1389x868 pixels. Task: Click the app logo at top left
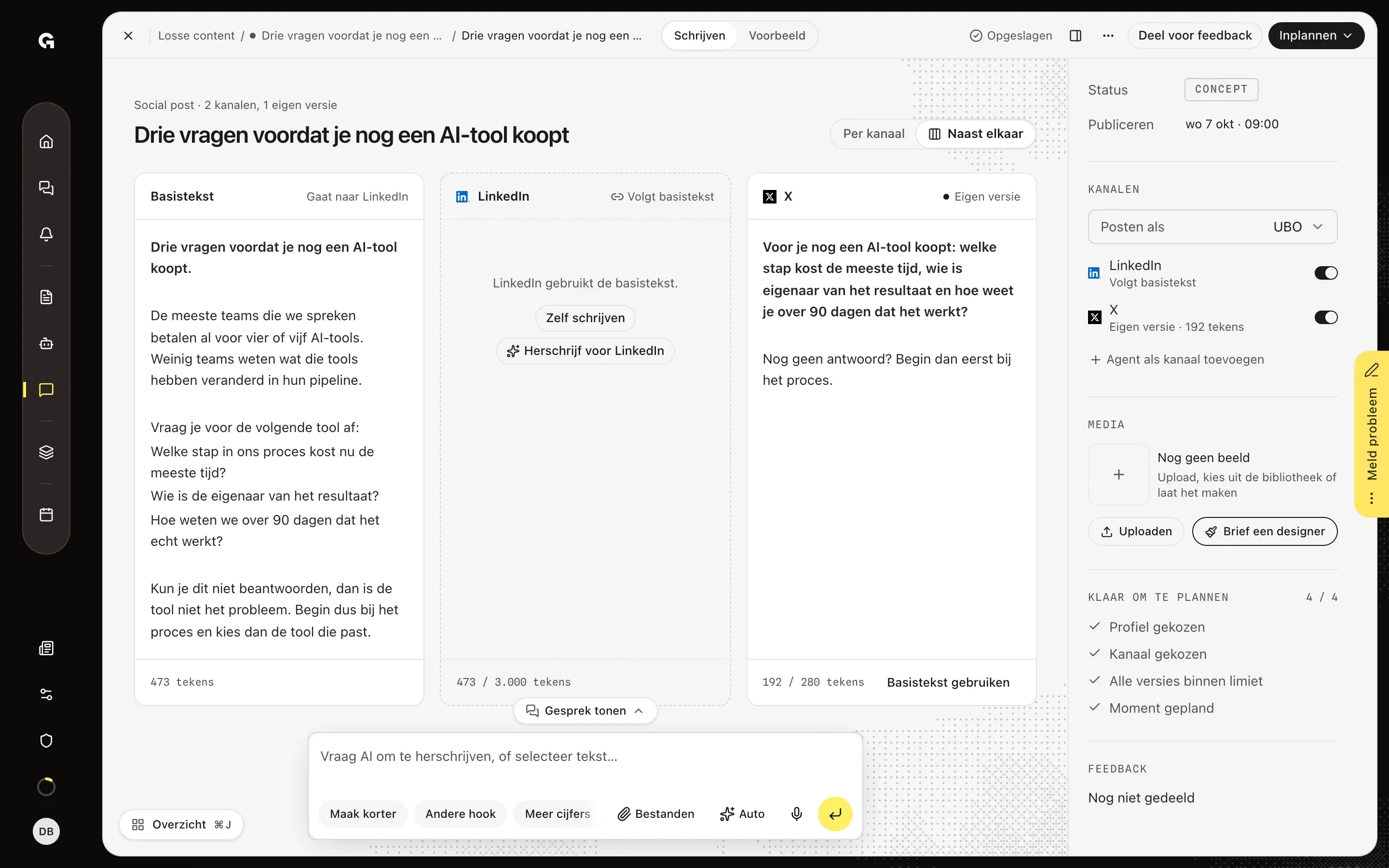click(x=46, y=41)
